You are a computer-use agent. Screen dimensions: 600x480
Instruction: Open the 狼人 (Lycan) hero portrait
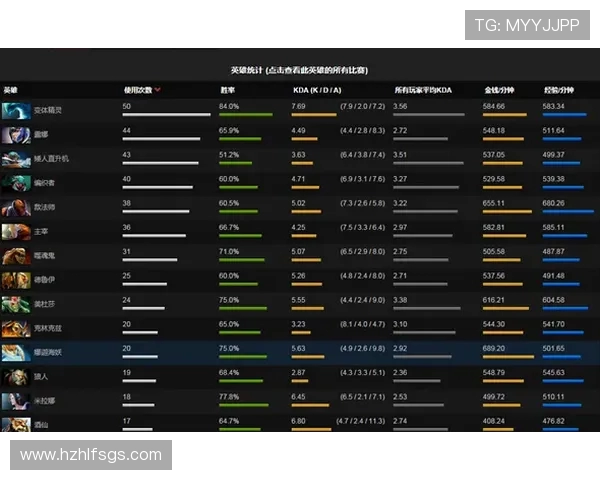(x=16, y=377)
